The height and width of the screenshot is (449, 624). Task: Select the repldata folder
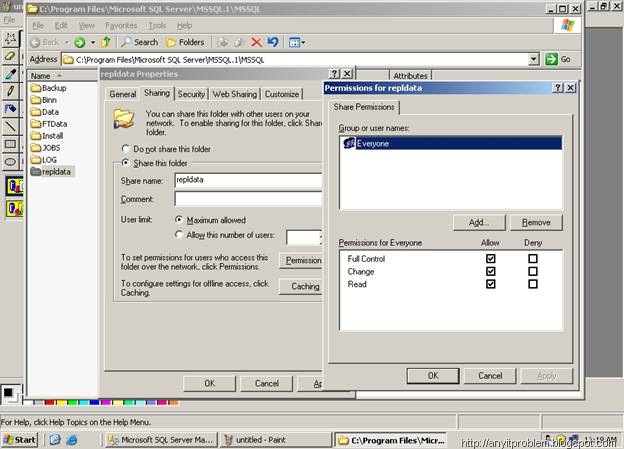click(51, 172)
